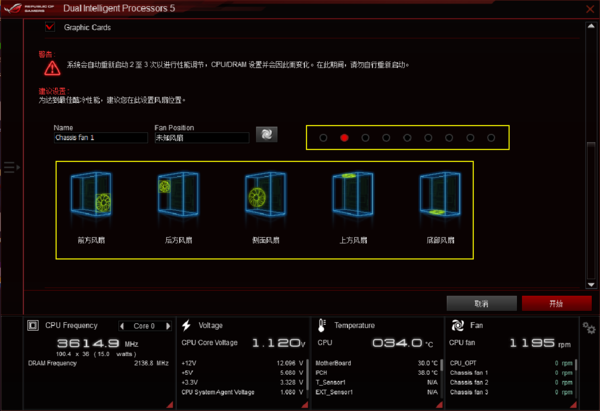The height and width of the screenshot is (411, 600).
Task: Click the scroll down arrow of main panel
Action: [x=591, y=284]
